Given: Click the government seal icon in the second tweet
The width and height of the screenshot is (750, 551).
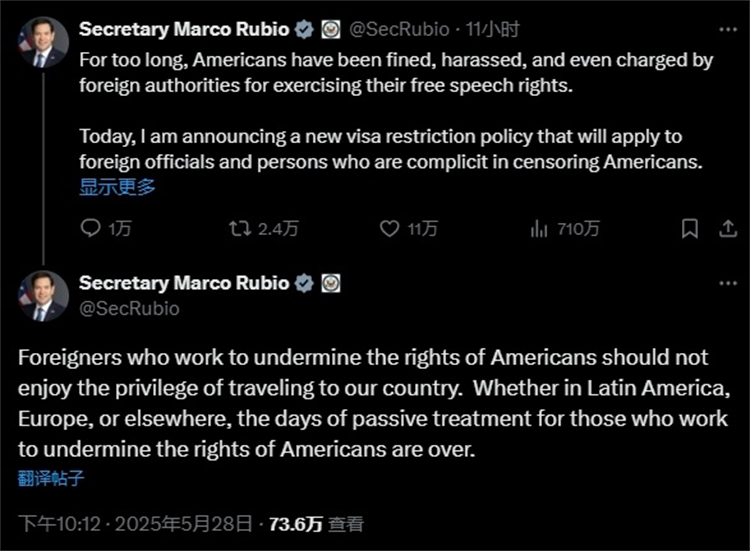Looking at the screenshot, I should pyautogui.click(x=330, y=284).
